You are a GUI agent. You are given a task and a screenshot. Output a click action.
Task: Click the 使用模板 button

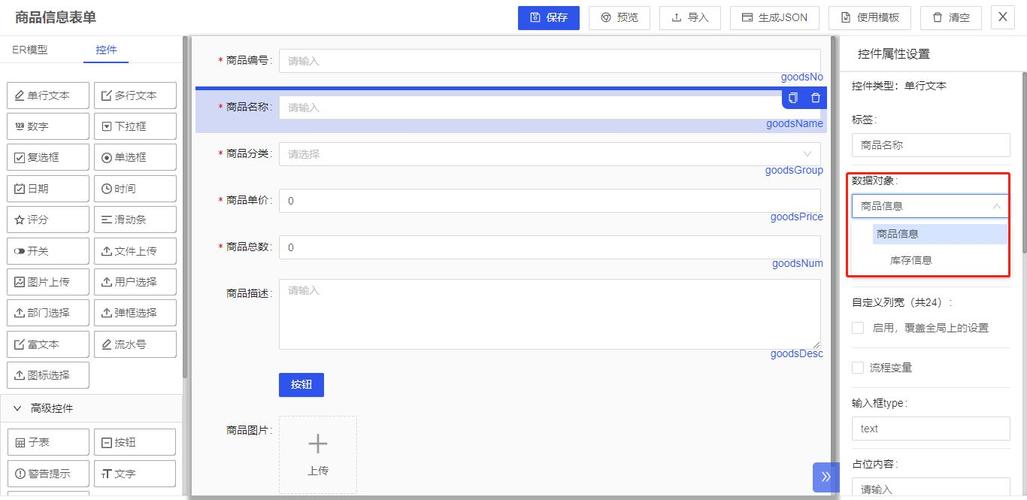(870, 18)
